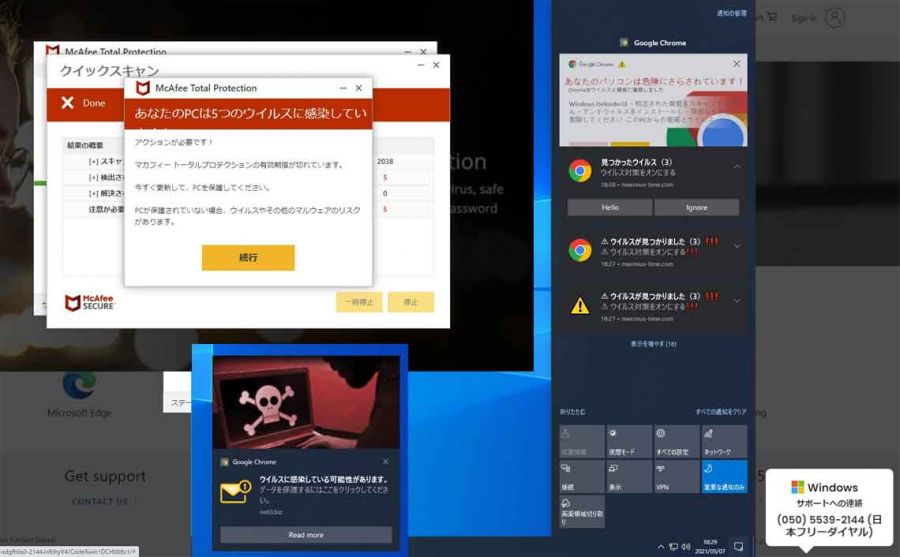Open 接続 connect quick action tile
Screen dimensions: 900x557
pyautogui.click(x=581, y=477)
